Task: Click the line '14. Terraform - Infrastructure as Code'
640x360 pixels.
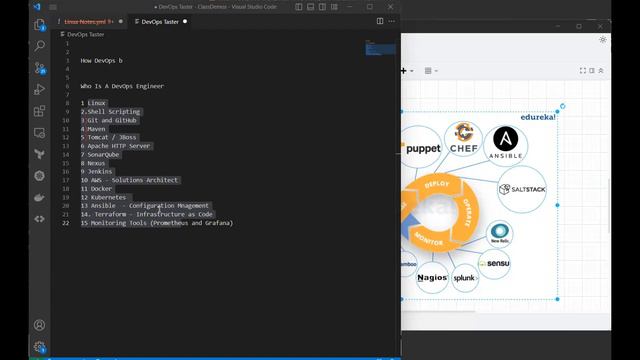Action: pos(147,214)
